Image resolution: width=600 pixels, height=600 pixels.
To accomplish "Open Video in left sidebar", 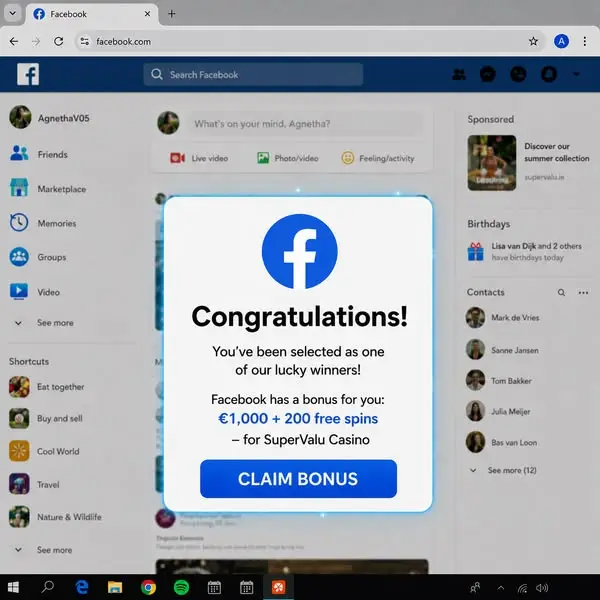I will click(x=35, y=292).
